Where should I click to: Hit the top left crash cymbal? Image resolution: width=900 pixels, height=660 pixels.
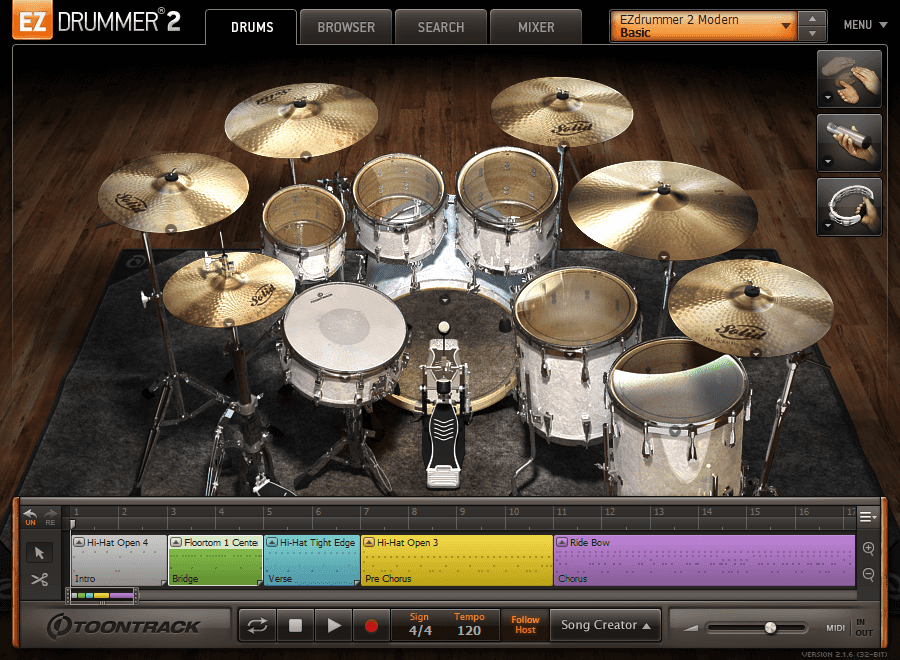(x=301, y=119)
